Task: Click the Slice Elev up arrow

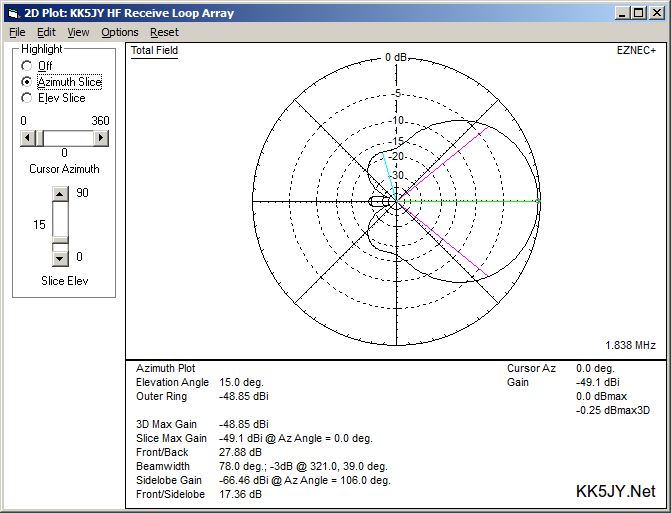Action: [60, 194]
